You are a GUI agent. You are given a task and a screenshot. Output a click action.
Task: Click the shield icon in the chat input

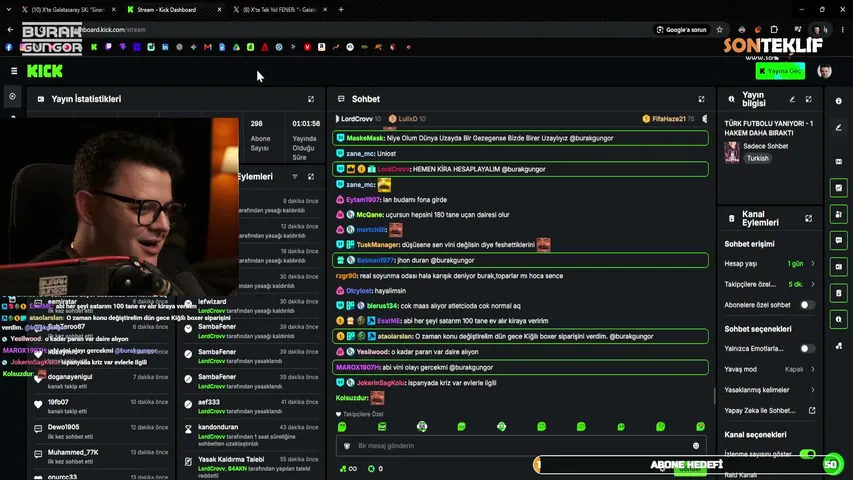347,446
